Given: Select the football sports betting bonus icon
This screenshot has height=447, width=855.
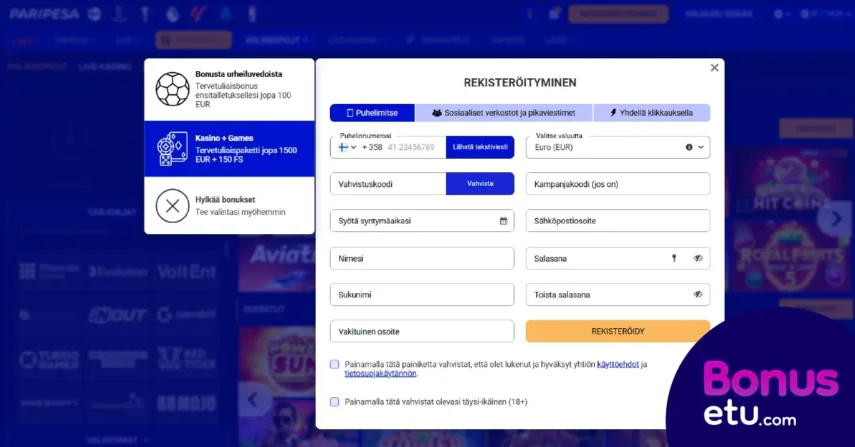Looking at the screenshot, I should [172, 89].
